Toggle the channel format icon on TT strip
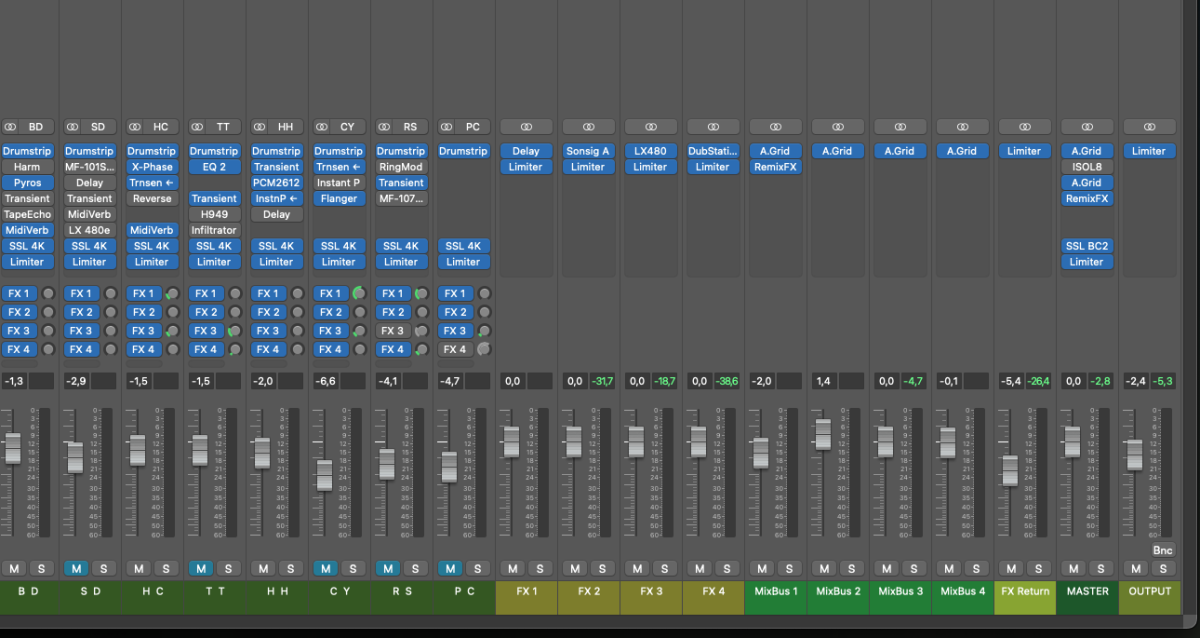The image size is (1200, 638). point(197,127)
